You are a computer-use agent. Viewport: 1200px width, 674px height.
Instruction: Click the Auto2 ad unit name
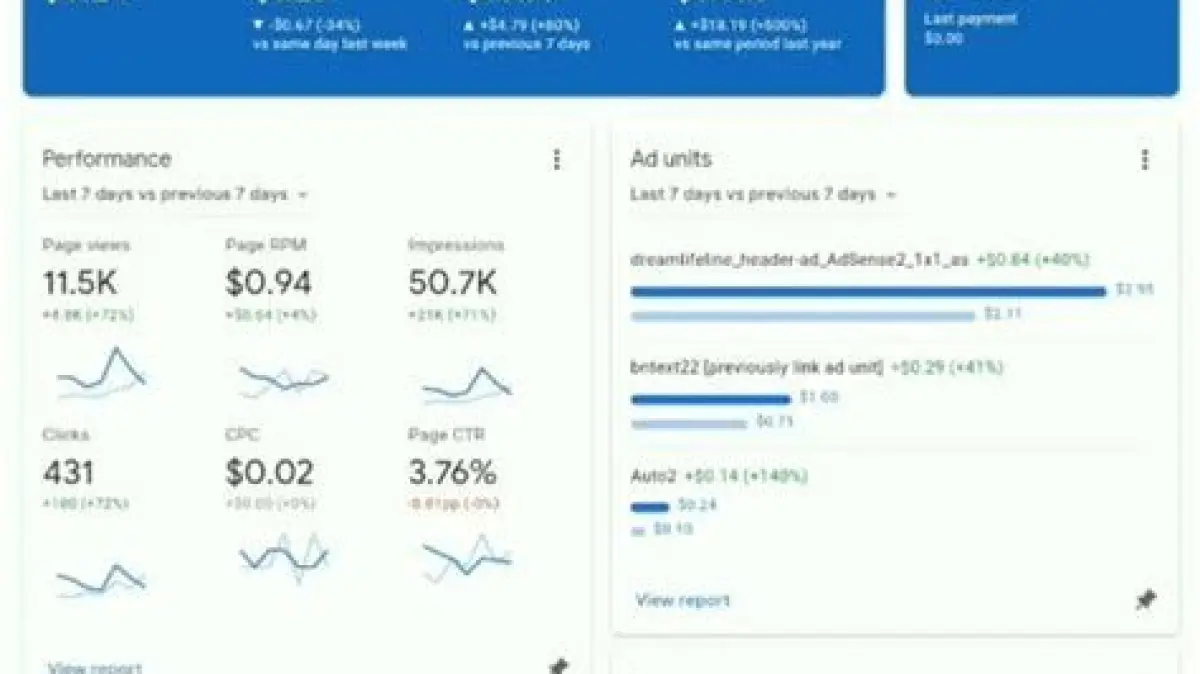[651, 475]
